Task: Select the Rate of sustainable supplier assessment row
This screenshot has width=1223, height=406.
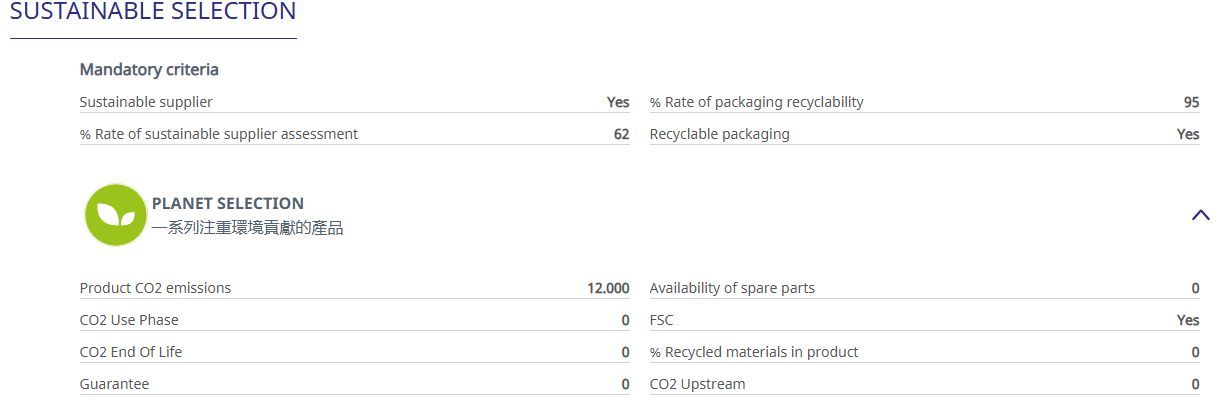Action: tap(355, 134)
